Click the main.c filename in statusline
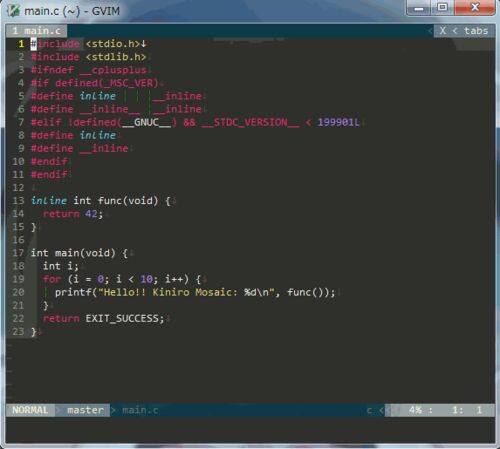The height and width of the screenshot is (449, 500). 140,410
